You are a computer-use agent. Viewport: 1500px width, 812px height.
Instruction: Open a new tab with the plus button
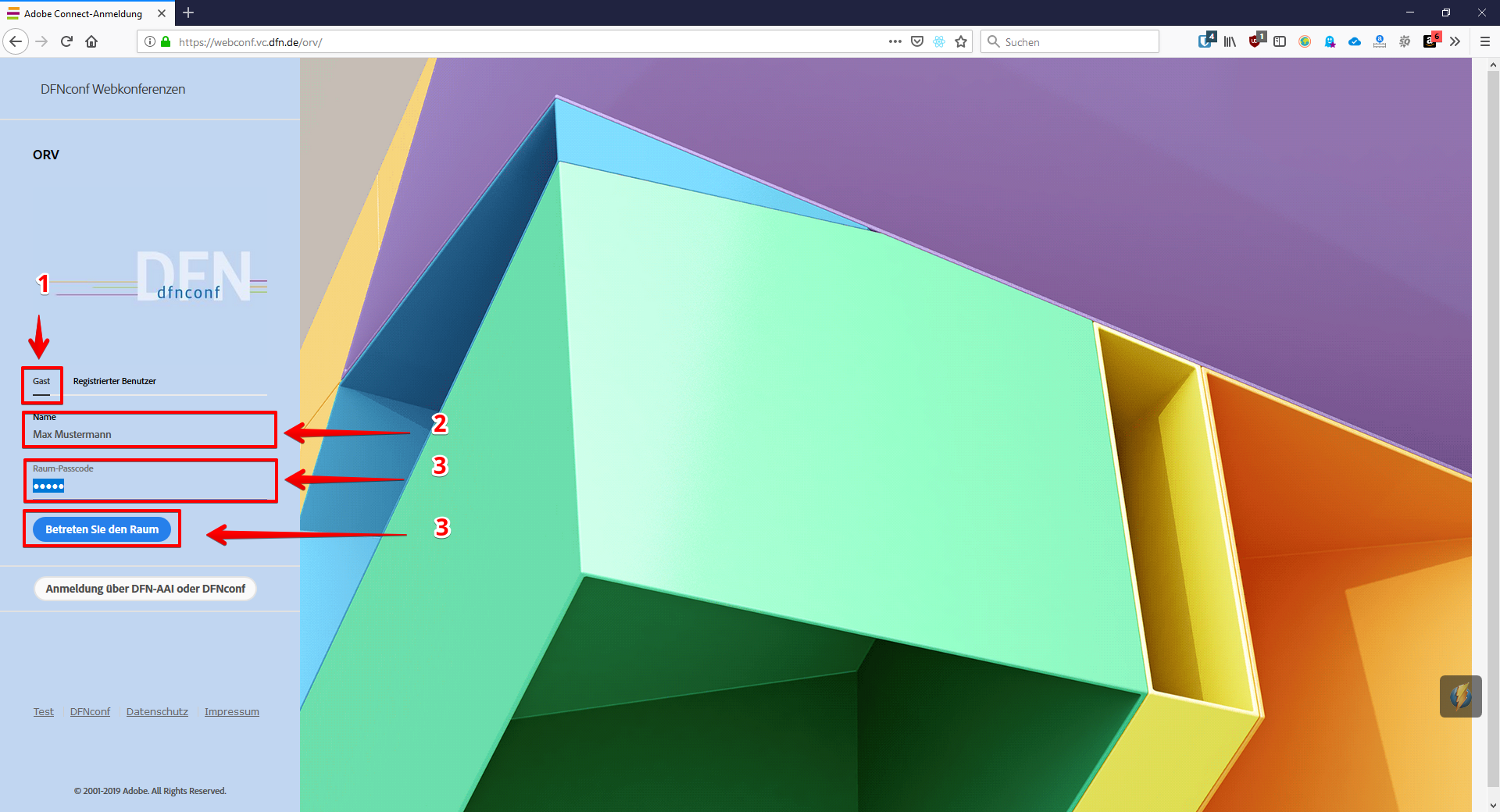(x=188, y=12)
